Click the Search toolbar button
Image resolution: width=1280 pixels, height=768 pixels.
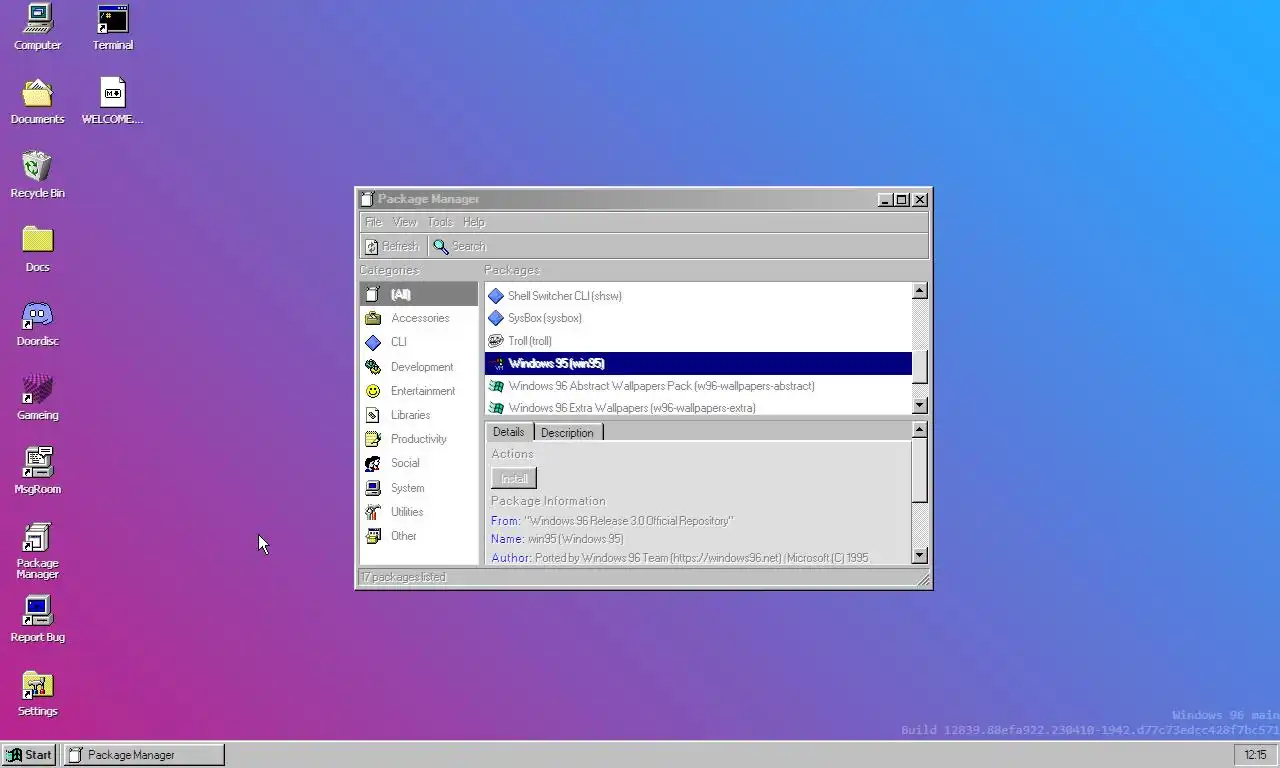460,246
